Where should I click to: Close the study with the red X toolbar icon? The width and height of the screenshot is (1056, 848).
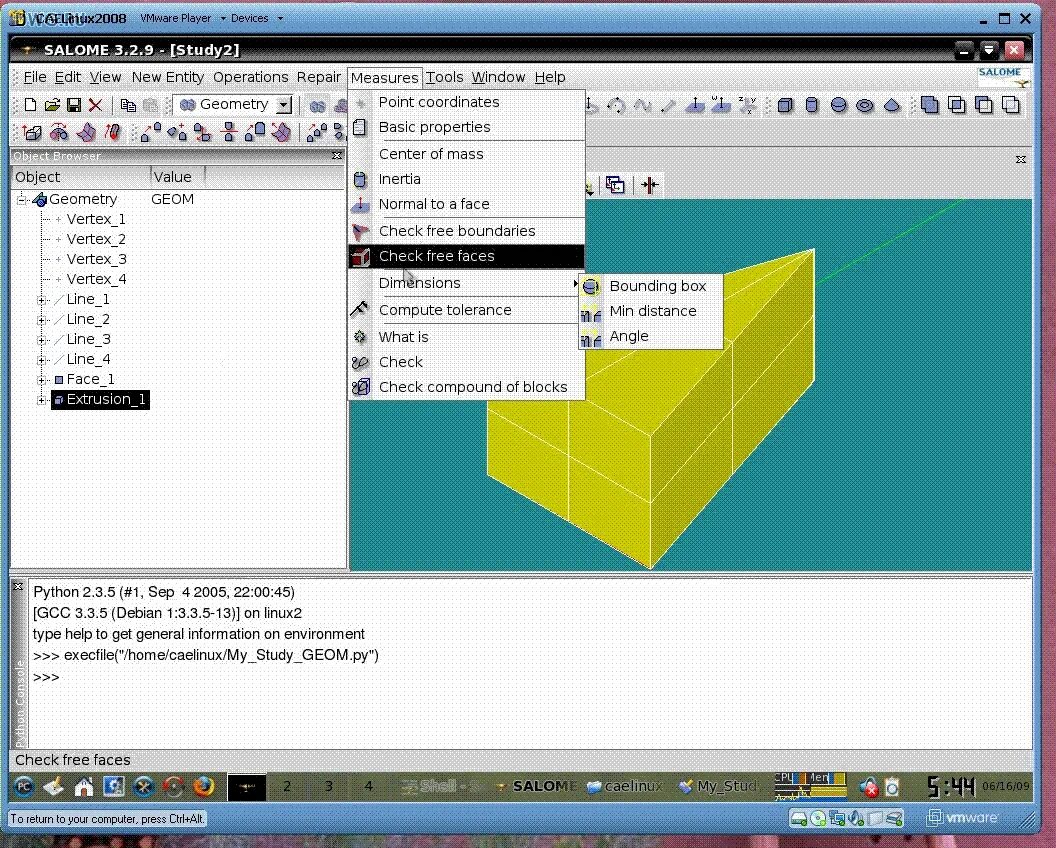click(96, 105)
